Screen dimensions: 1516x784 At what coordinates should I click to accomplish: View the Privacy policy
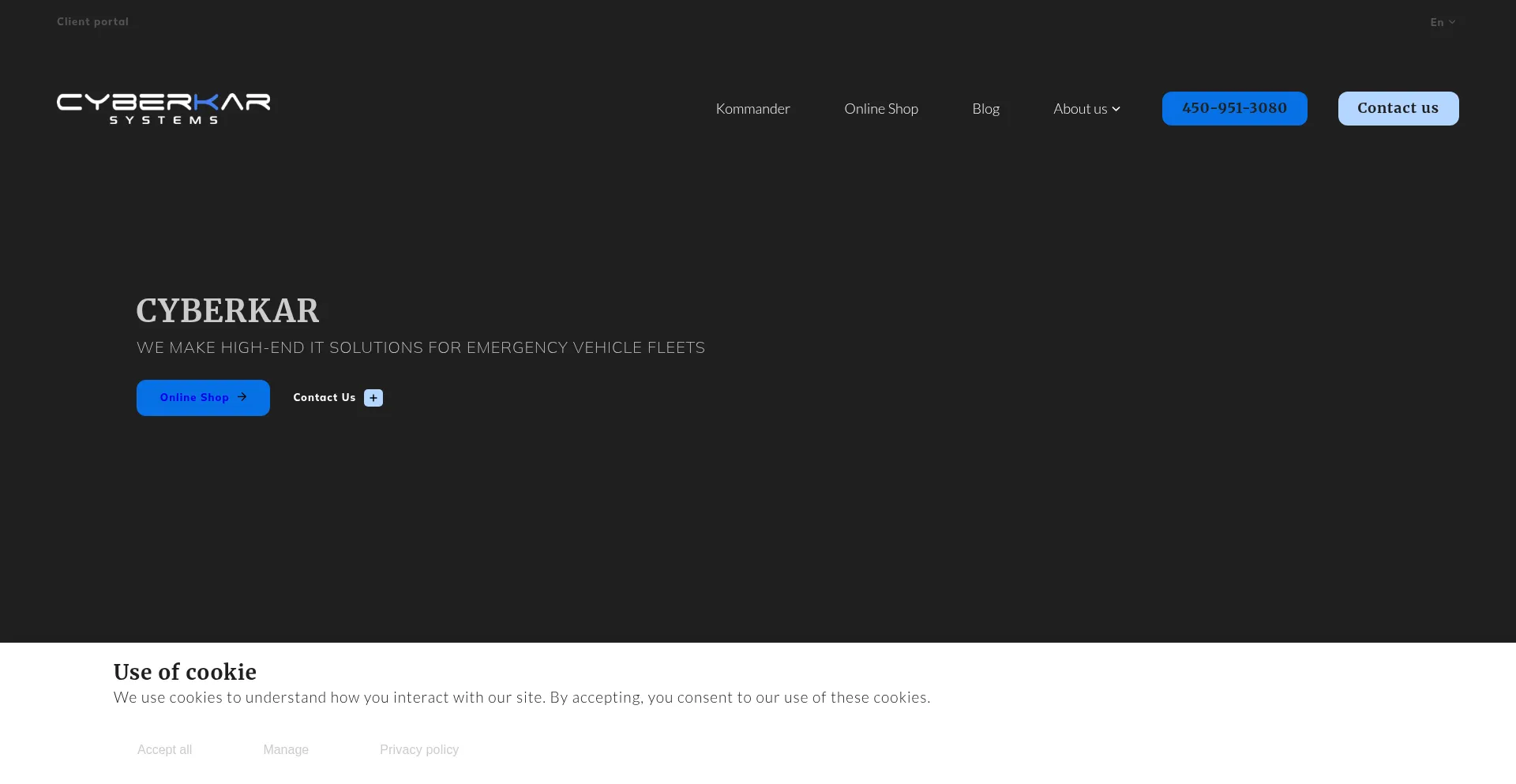coord(419,750)
